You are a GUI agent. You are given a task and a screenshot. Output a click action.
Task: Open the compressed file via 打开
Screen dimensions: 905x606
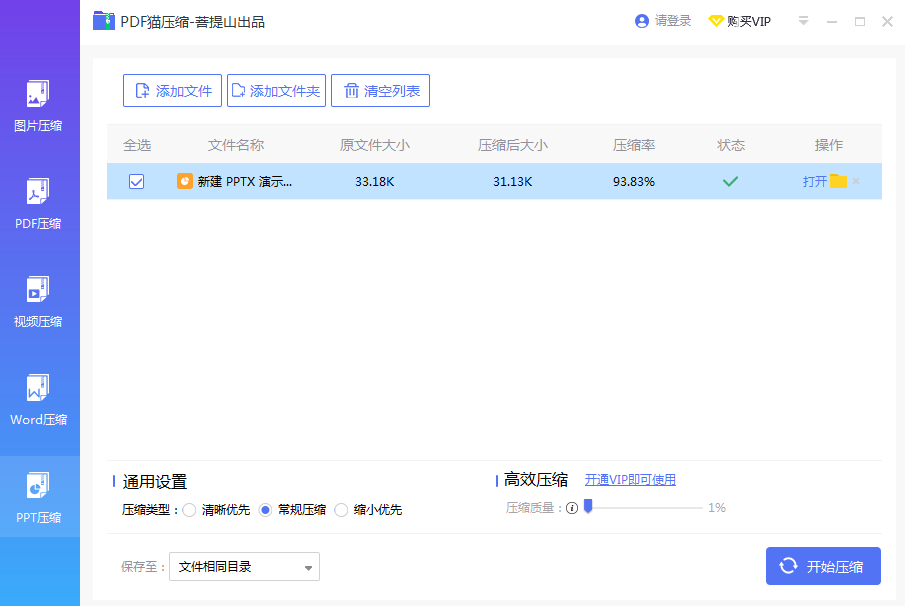pos(814,182)
